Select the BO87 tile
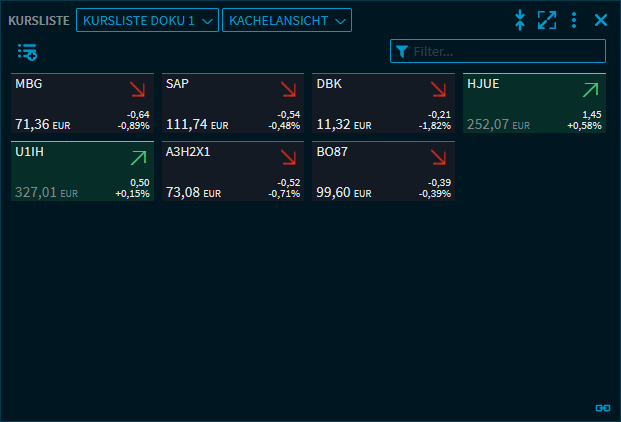Viewport: 621px width, 422px height. (383, 171)
